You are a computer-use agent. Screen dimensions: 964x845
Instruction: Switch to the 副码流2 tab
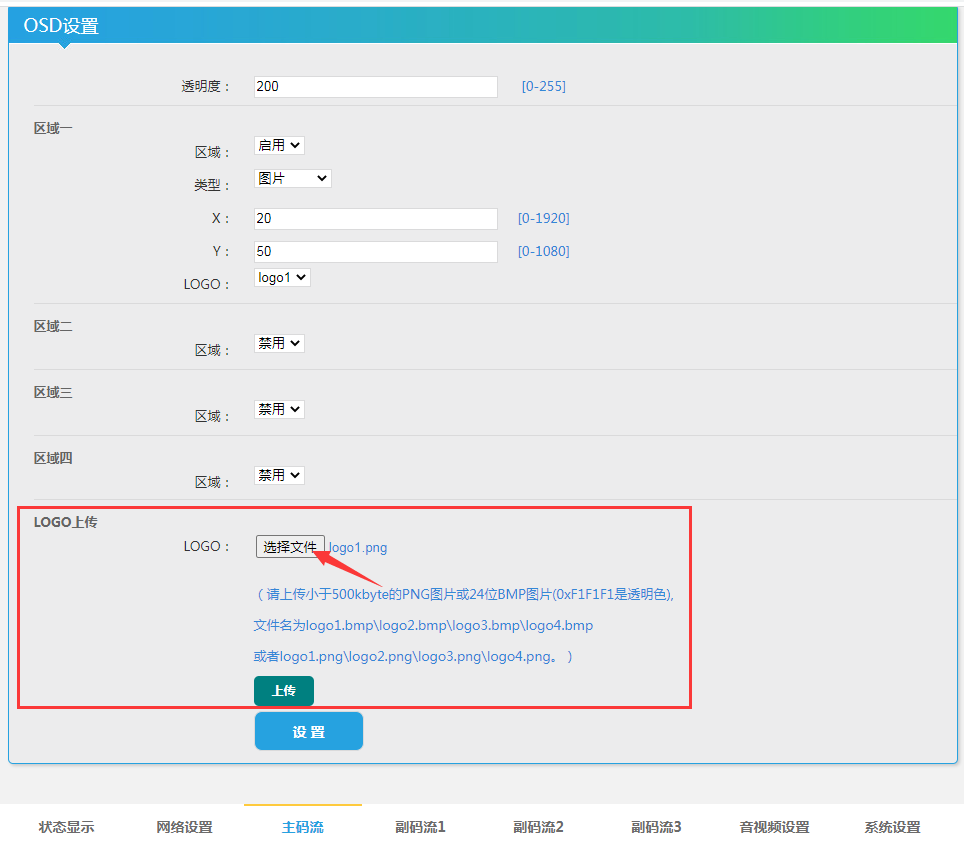[x=539, y=827]
